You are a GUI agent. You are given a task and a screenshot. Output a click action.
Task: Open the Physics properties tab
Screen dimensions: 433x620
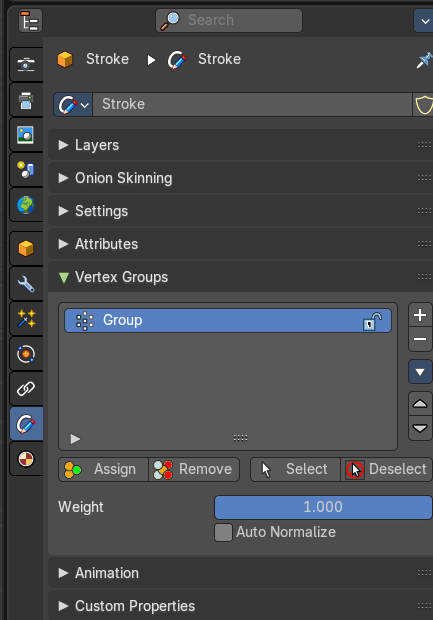tap(26, 354)
